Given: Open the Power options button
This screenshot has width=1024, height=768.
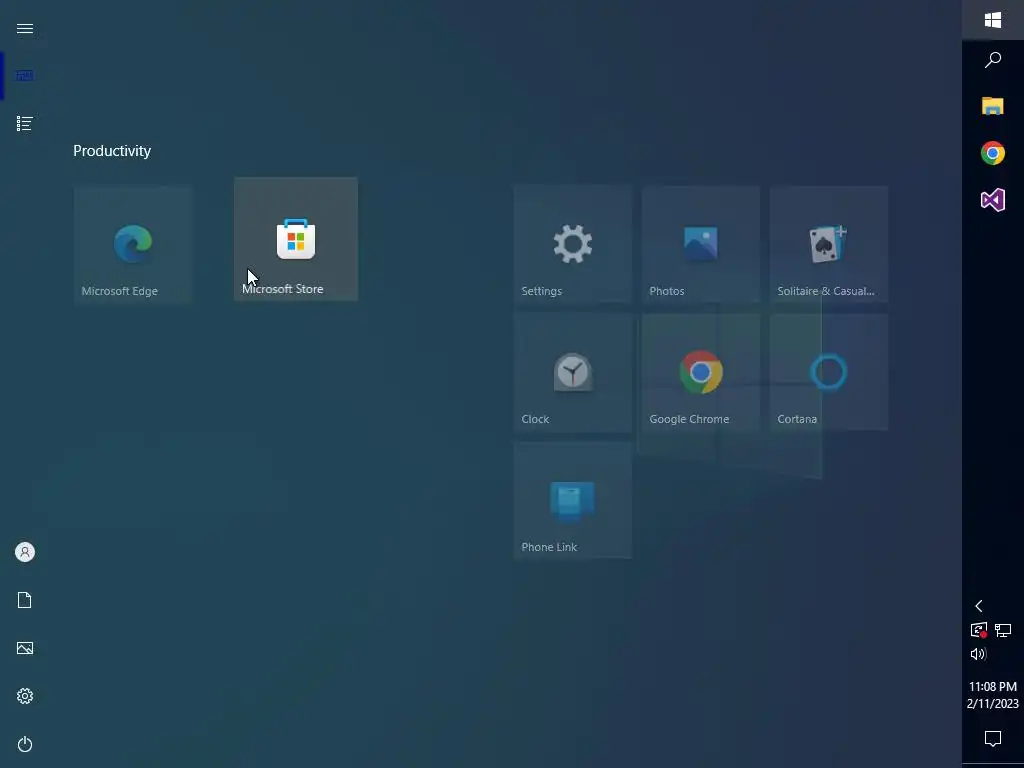Looking at the screenshot, I should [x=25, y=744].
